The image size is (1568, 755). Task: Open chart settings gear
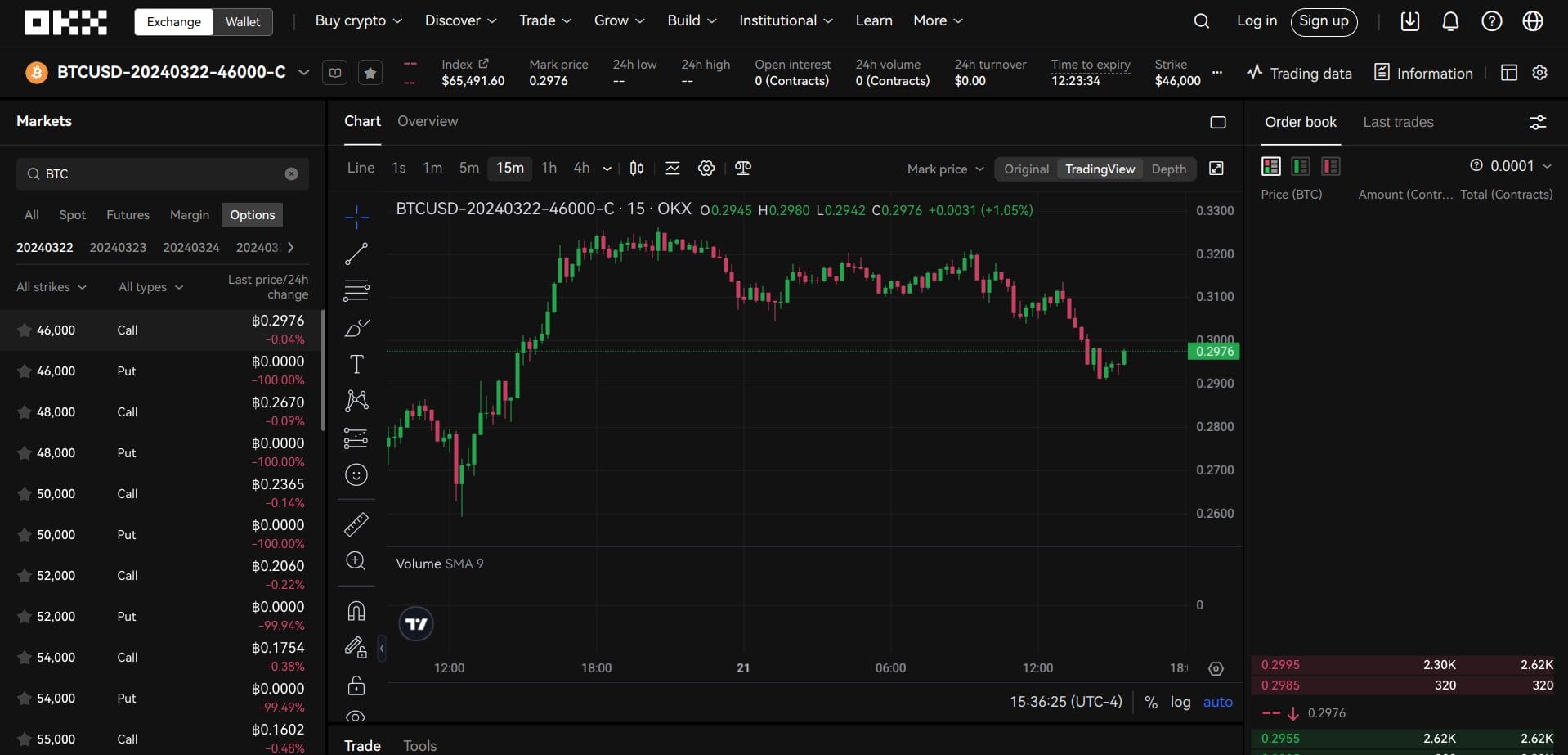(706, 168)
